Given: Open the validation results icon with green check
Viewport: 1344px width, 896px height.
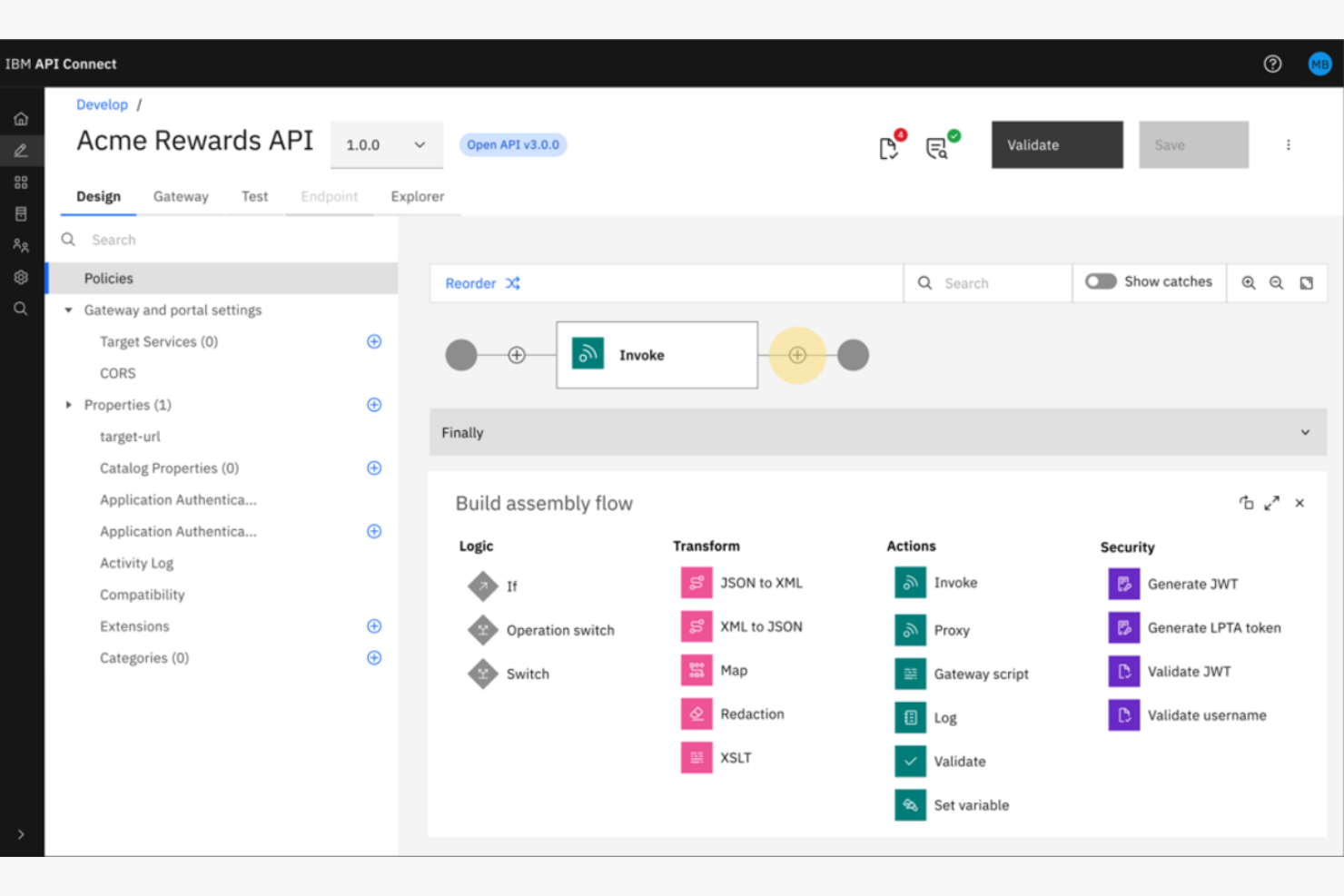Looking at the screenshot, I should [x=941, y=145].
